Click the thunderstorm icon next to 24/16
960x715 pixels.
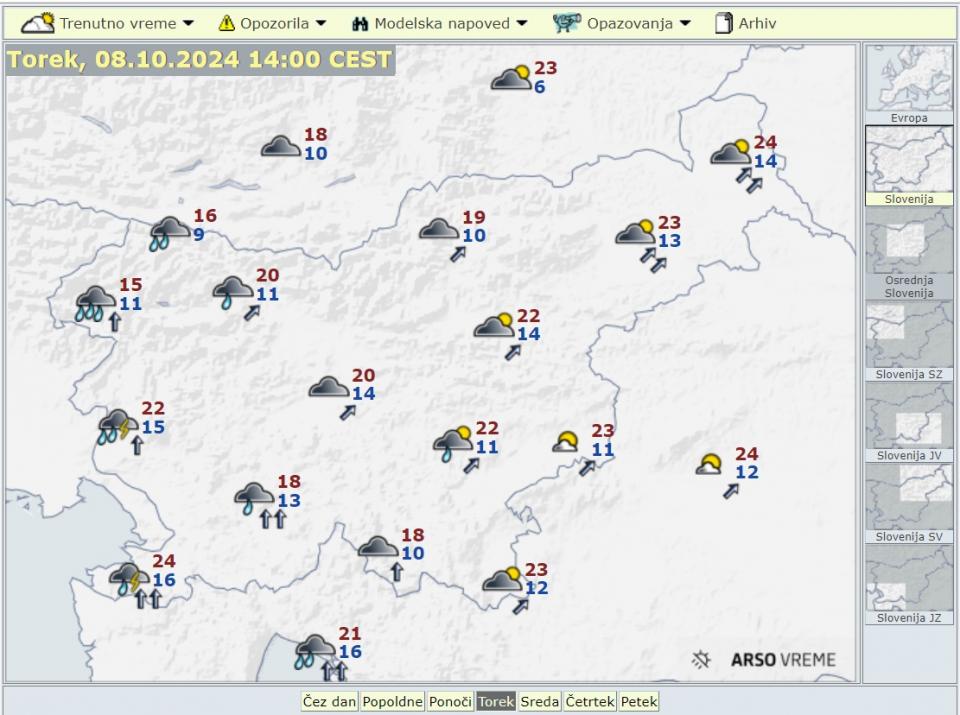pyautogui.click(x=129, y=578)
